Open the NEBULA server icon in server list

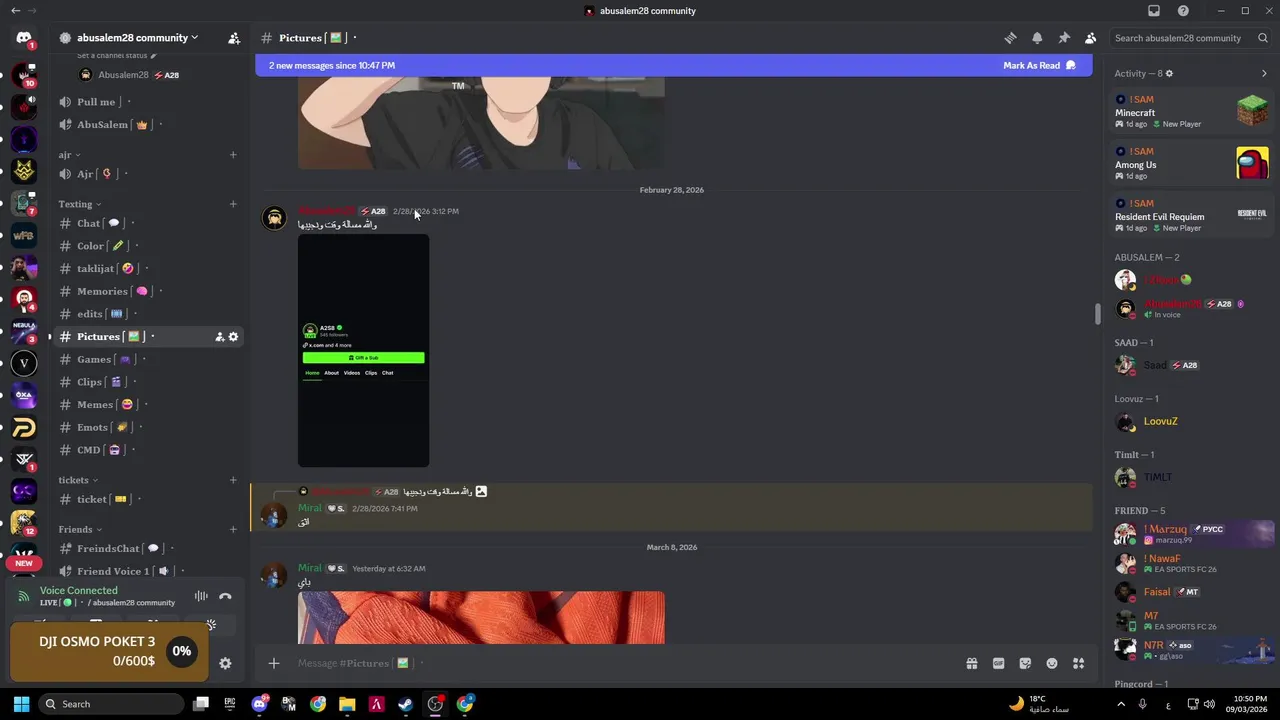pyautogui.click(x=24, y=331)
